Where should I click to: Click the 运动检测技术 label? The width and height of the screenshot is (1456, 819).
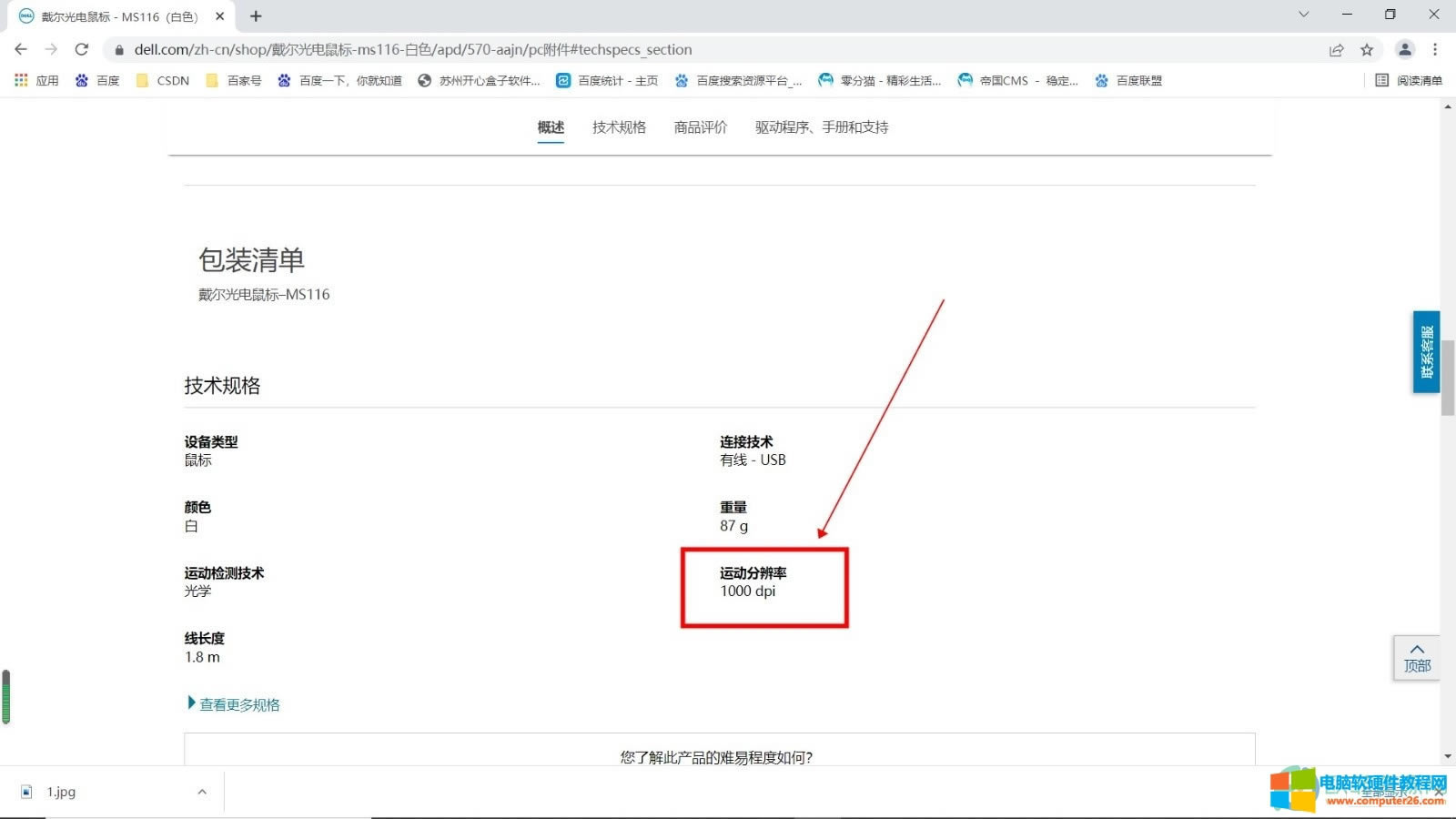click(x=224, y=573)
